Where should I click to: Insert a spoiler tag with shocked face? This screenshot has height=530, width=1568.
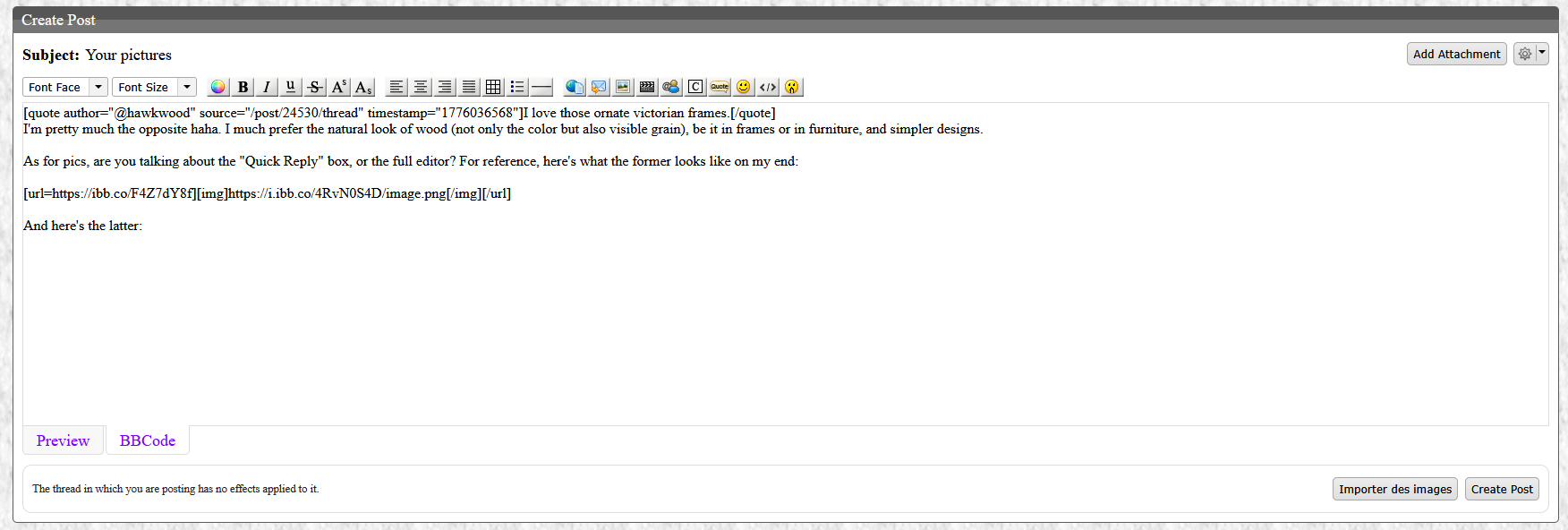coord(792,87)
